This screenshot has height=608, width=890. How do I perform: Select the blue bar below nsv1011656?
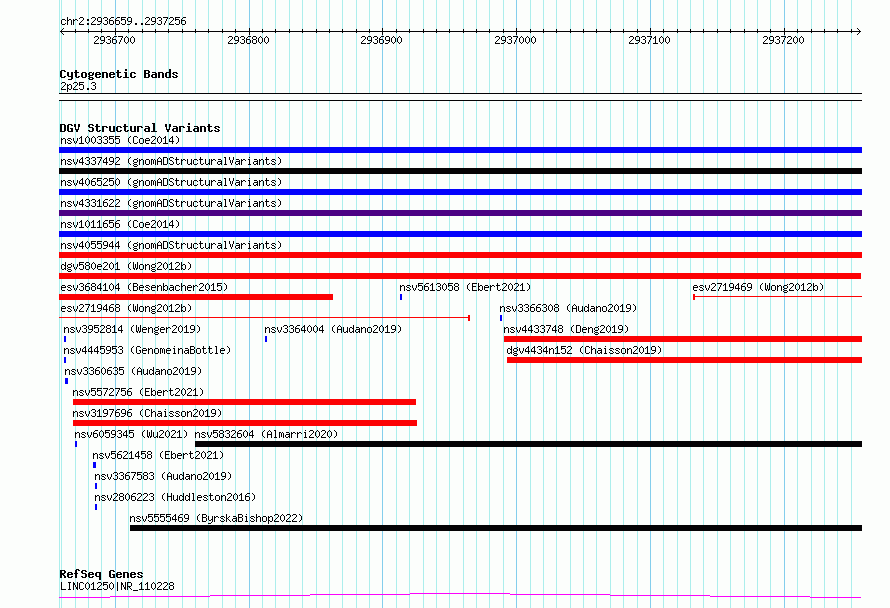(x=460, y=234)
